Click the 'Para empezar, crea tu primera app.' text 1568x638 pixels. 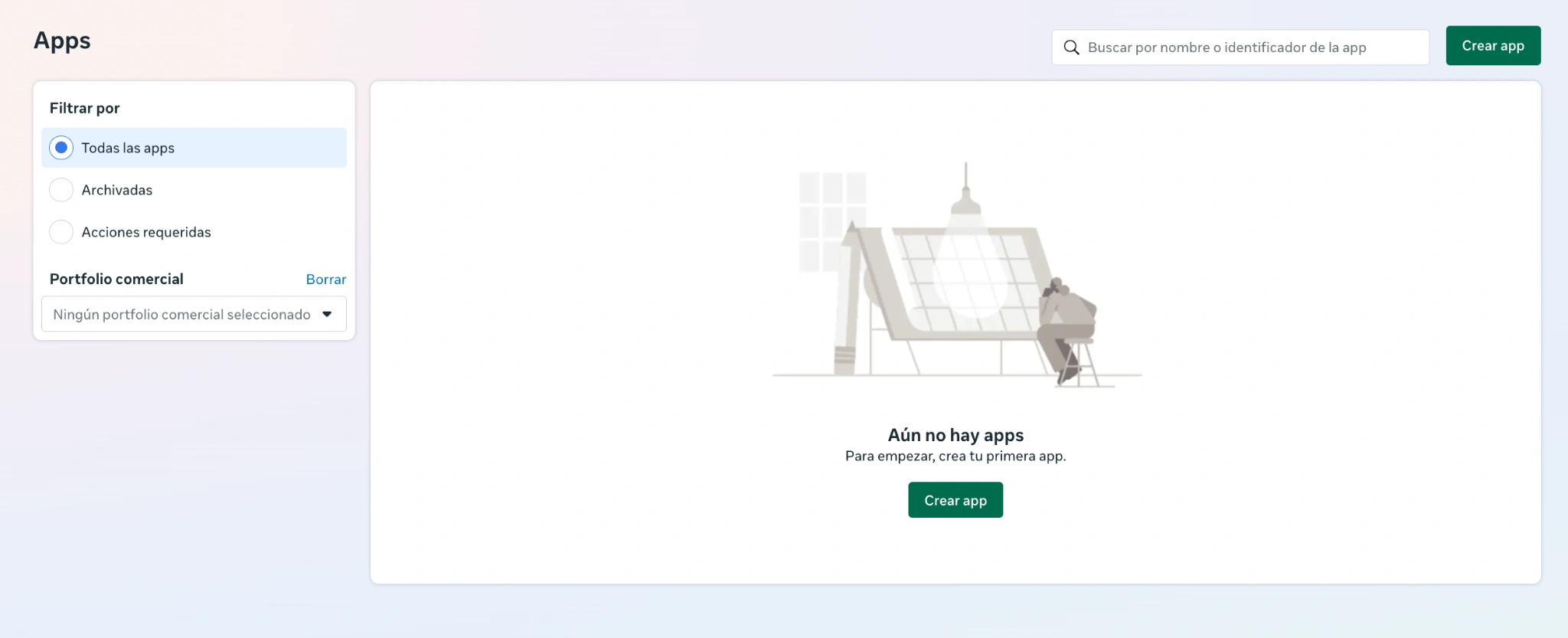955,456
